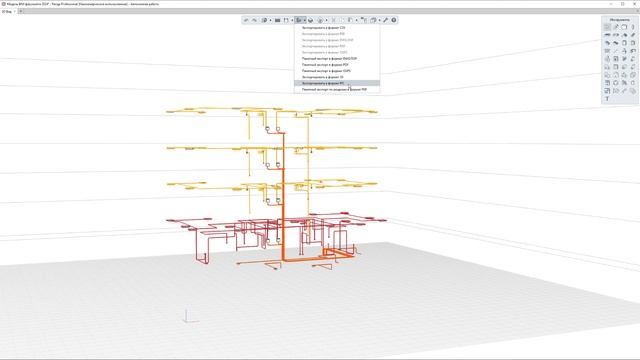The height and width of the screenshot is (360, 640).
Task: Open dropdown arrow beside the project icon
Action: [x=271, y=20]
